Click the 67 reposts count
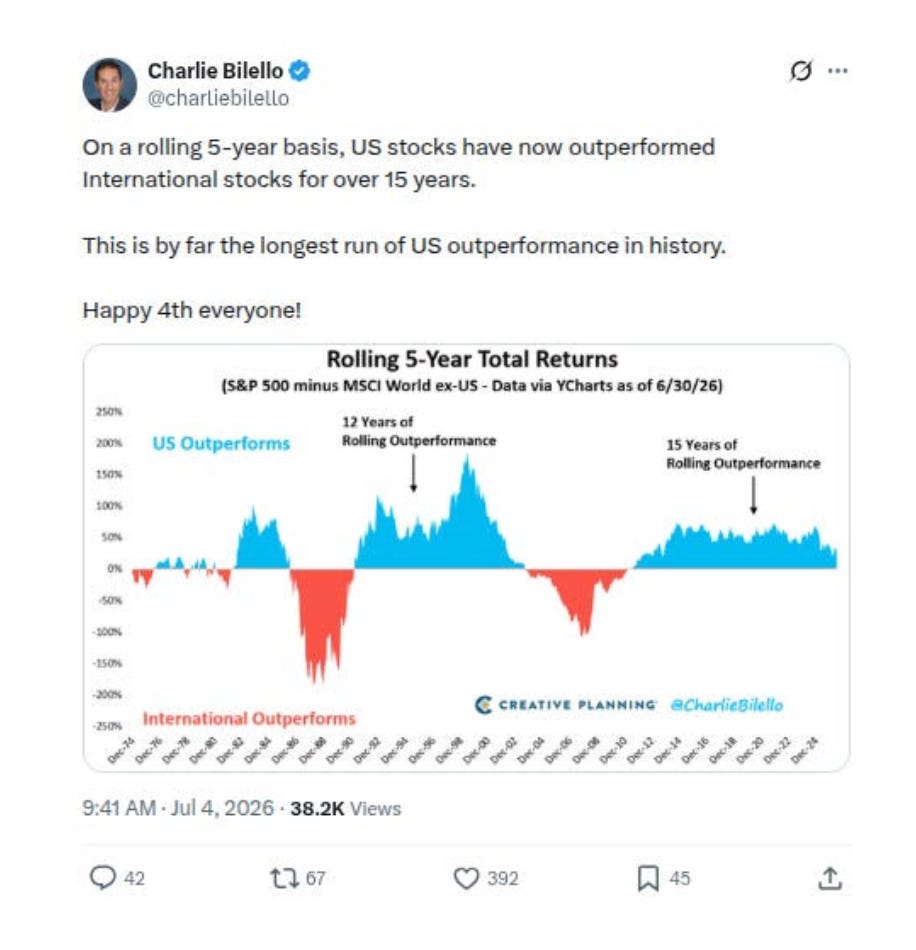The image size is (916, 950). pos(315,879)
